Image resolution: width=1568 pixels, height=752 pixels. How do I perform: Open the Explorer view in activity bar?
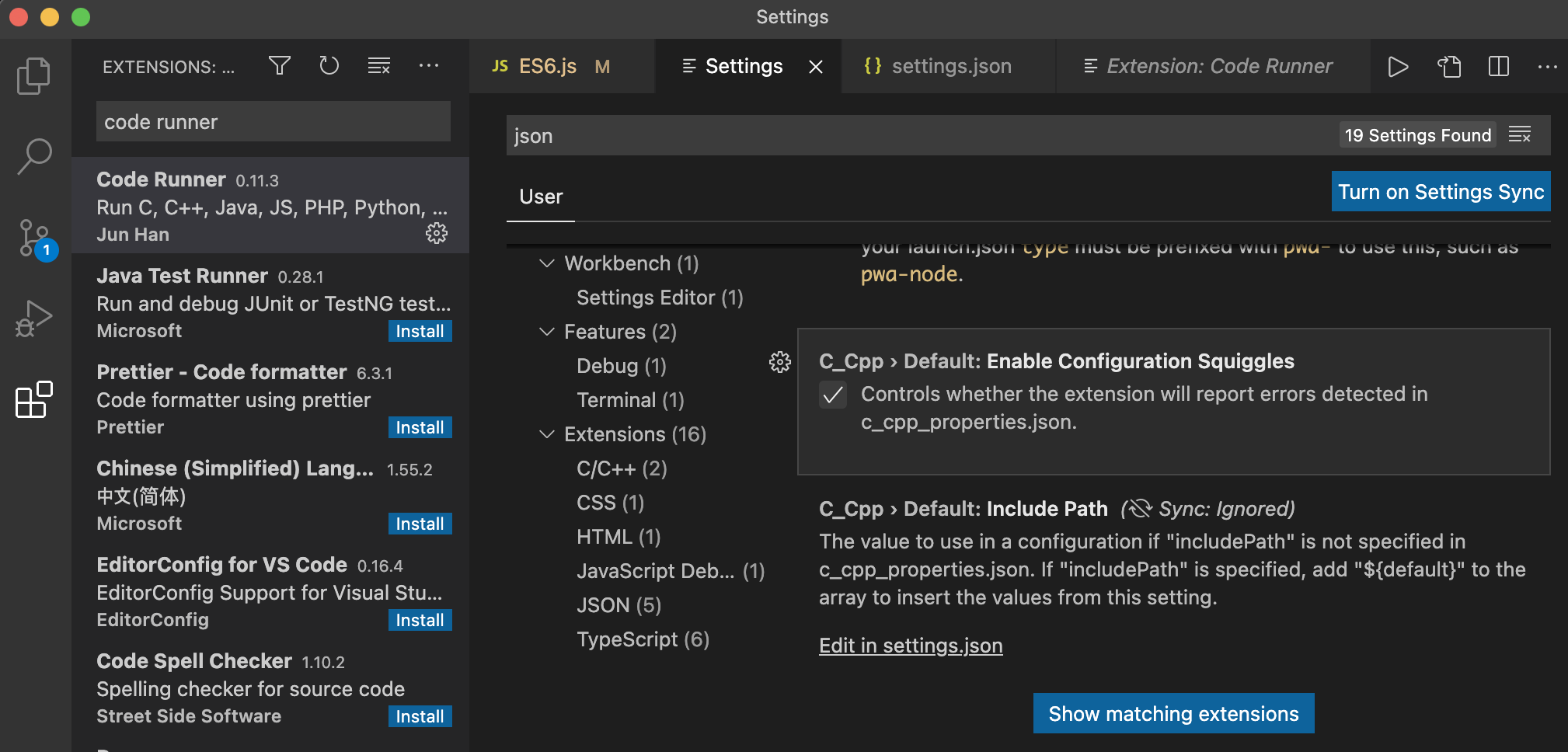pos(34,76)
